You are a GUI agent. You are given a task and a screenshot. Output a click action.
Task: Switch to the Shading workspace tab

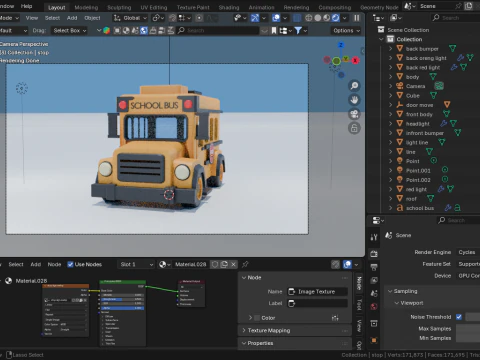[x=229, y=7]
